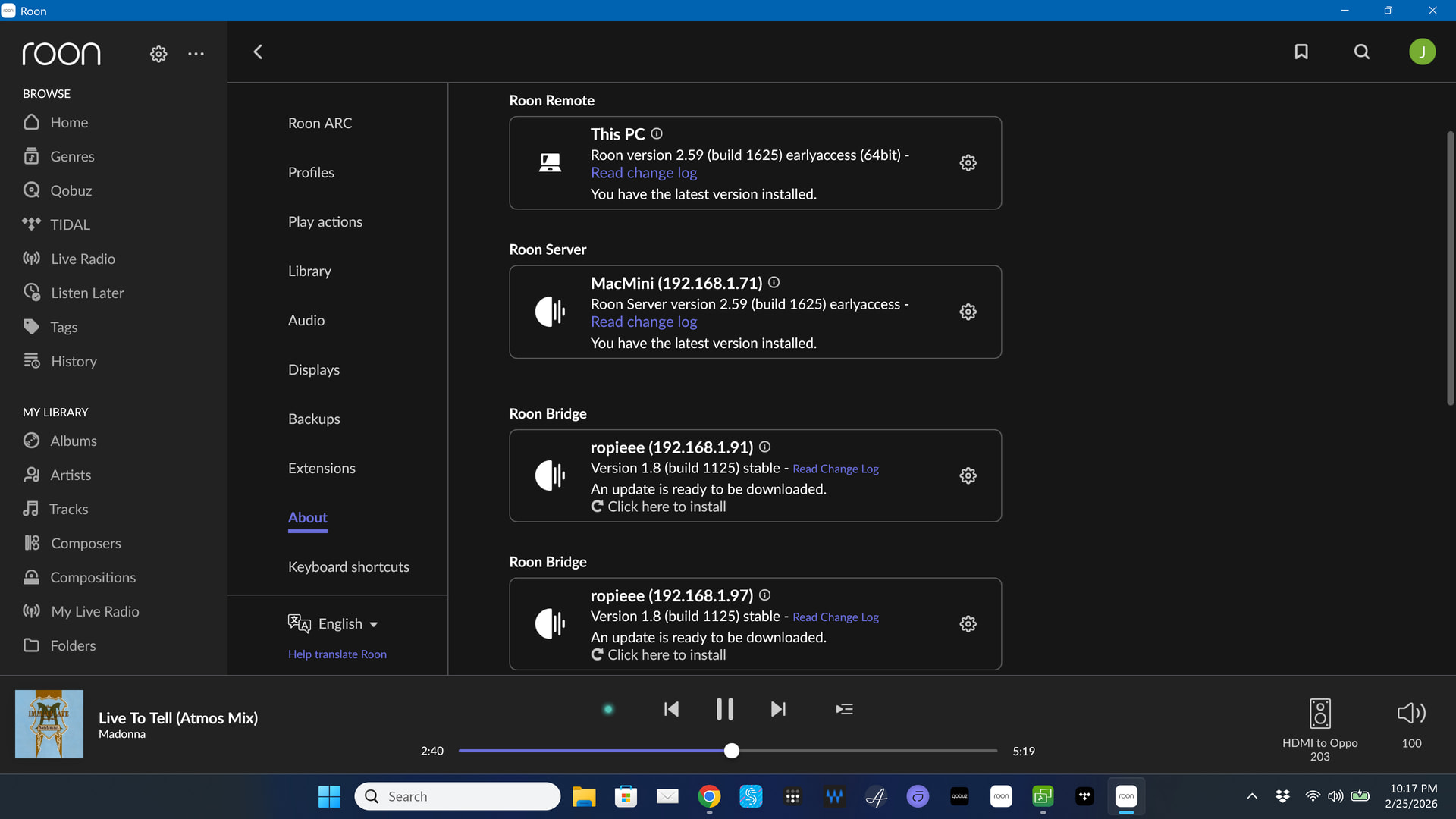Pause the playing track
Screen dimensions: 1456x819
[725, 709]
